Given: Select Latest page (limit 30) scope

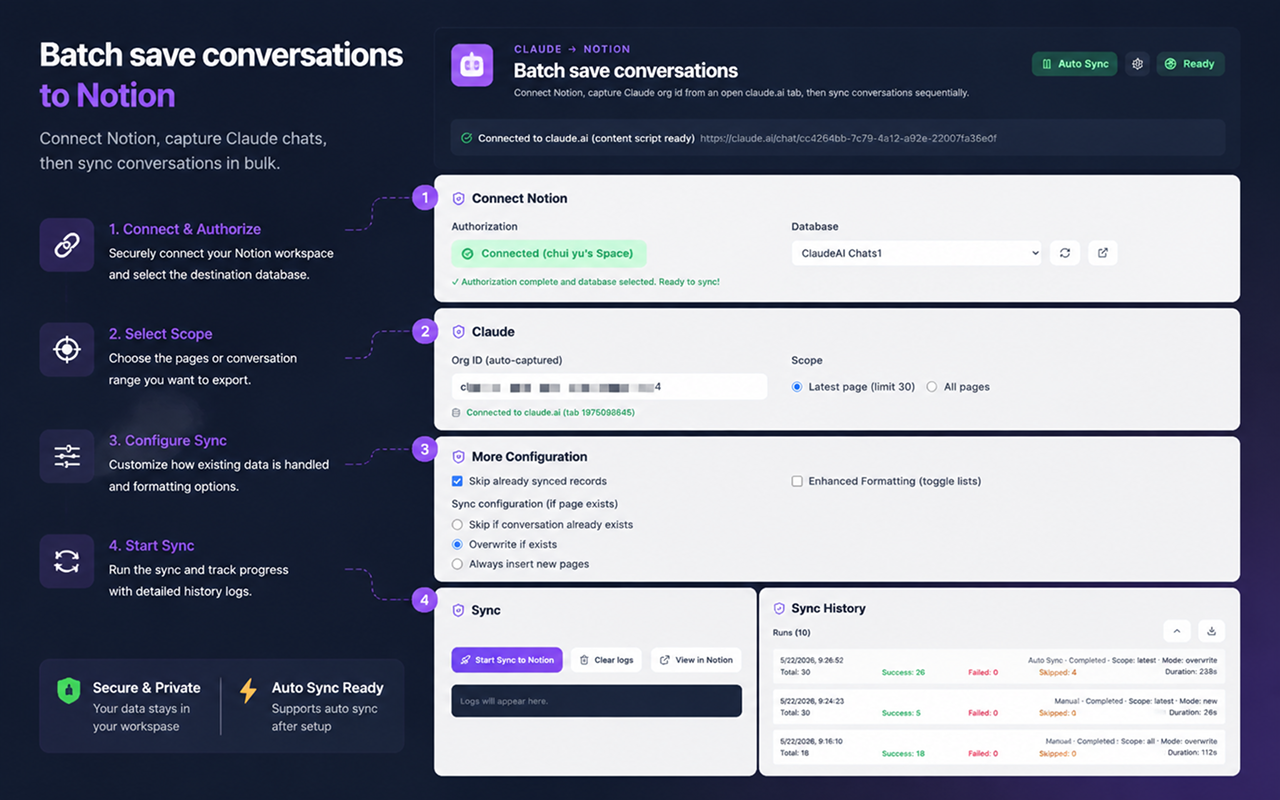Looking at the screenshot, I should [x=797, y=387].
